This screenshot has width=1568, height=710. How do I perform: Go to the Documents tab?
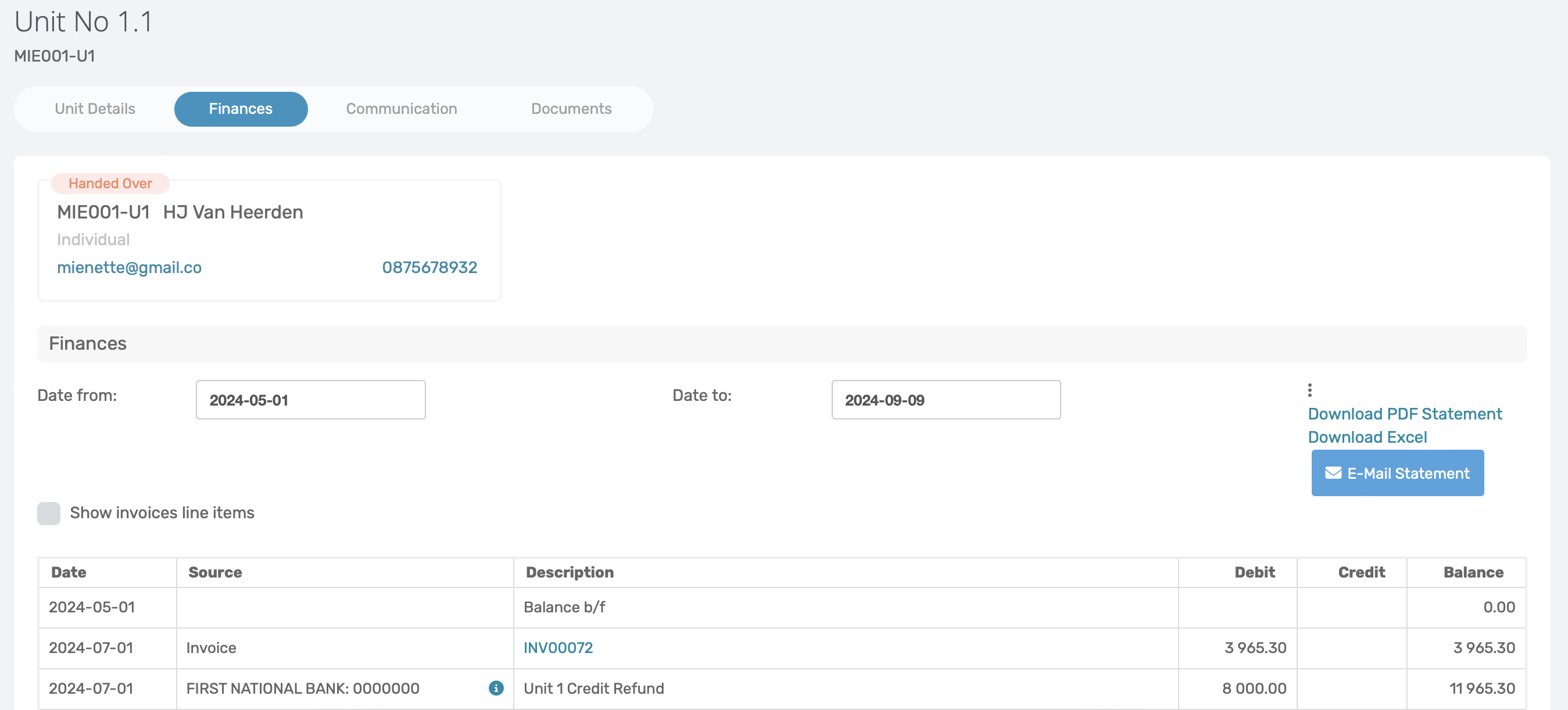pos(570,109)
